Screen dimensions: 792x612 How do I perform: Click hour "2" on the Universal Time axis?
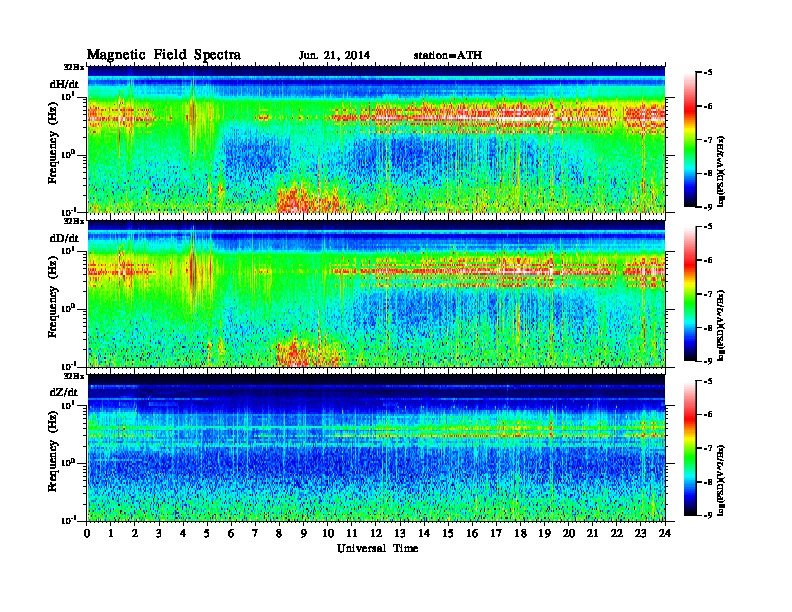135,533
